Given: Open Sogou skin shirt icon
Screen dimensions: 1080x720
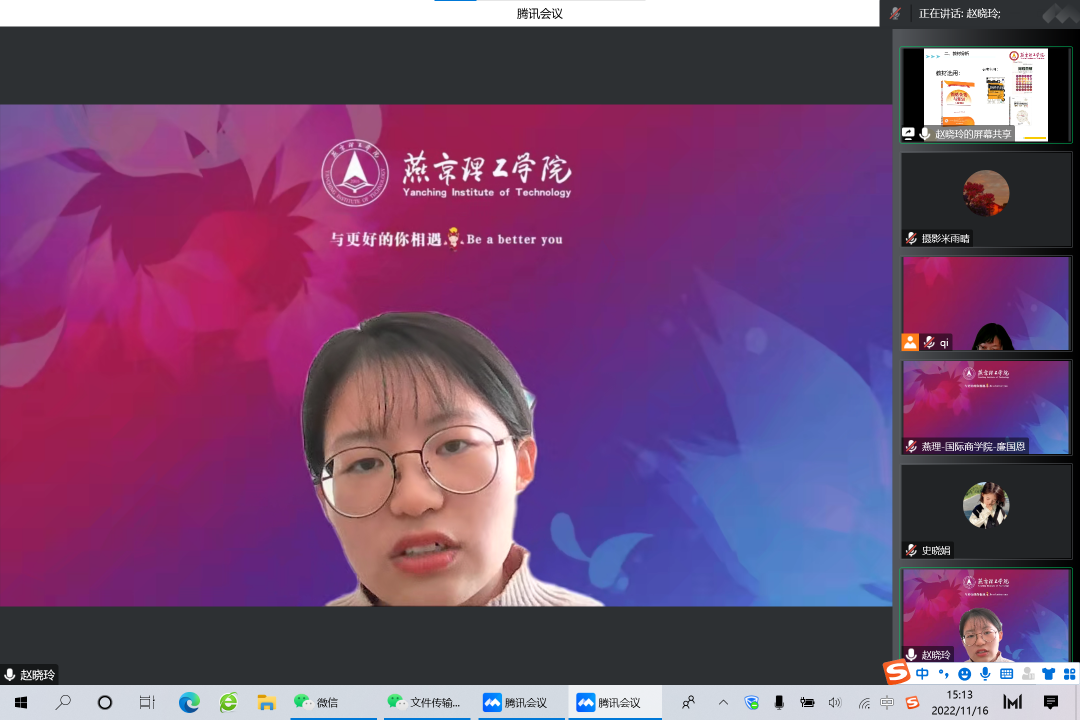Looking at the screenshot, I should [1048, 674].
